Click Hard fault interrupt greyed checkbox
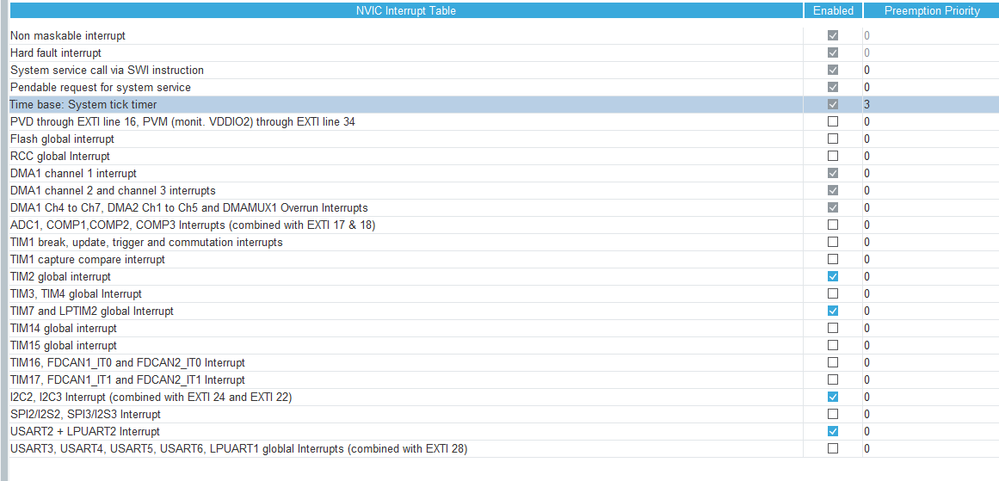The width and height of the screenshot is (999, 481). [x=833, y=53]
